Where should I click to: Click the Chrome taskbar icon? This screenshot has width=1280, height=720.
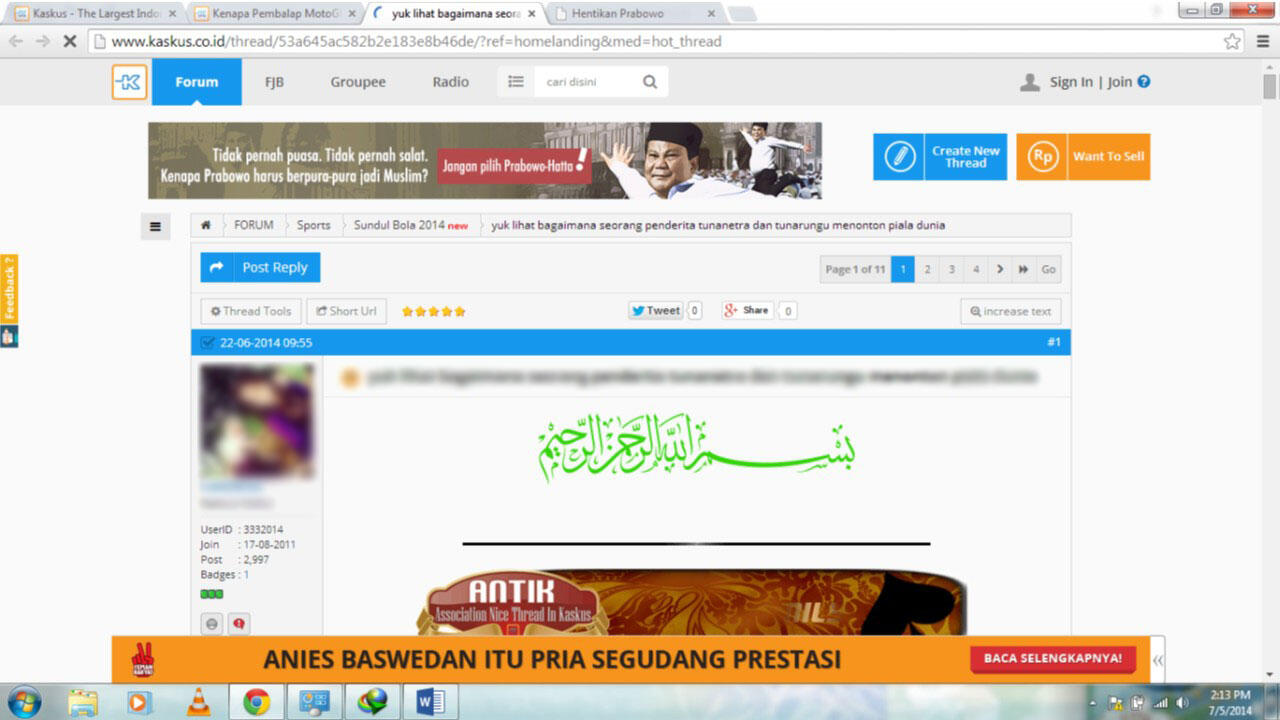click(x=257, y=702)
